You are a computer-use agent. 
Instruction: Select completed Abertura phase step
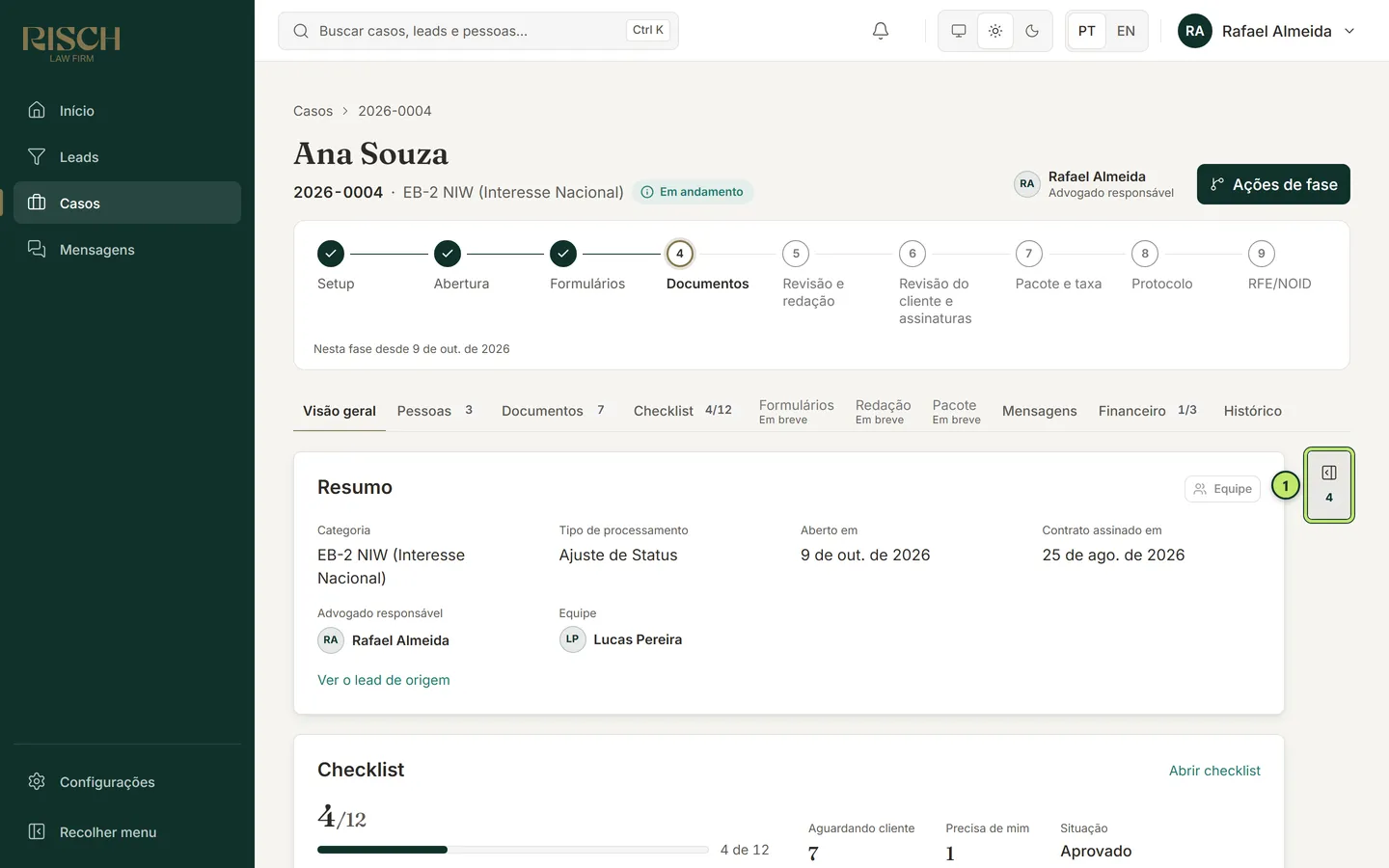point(448,254)
